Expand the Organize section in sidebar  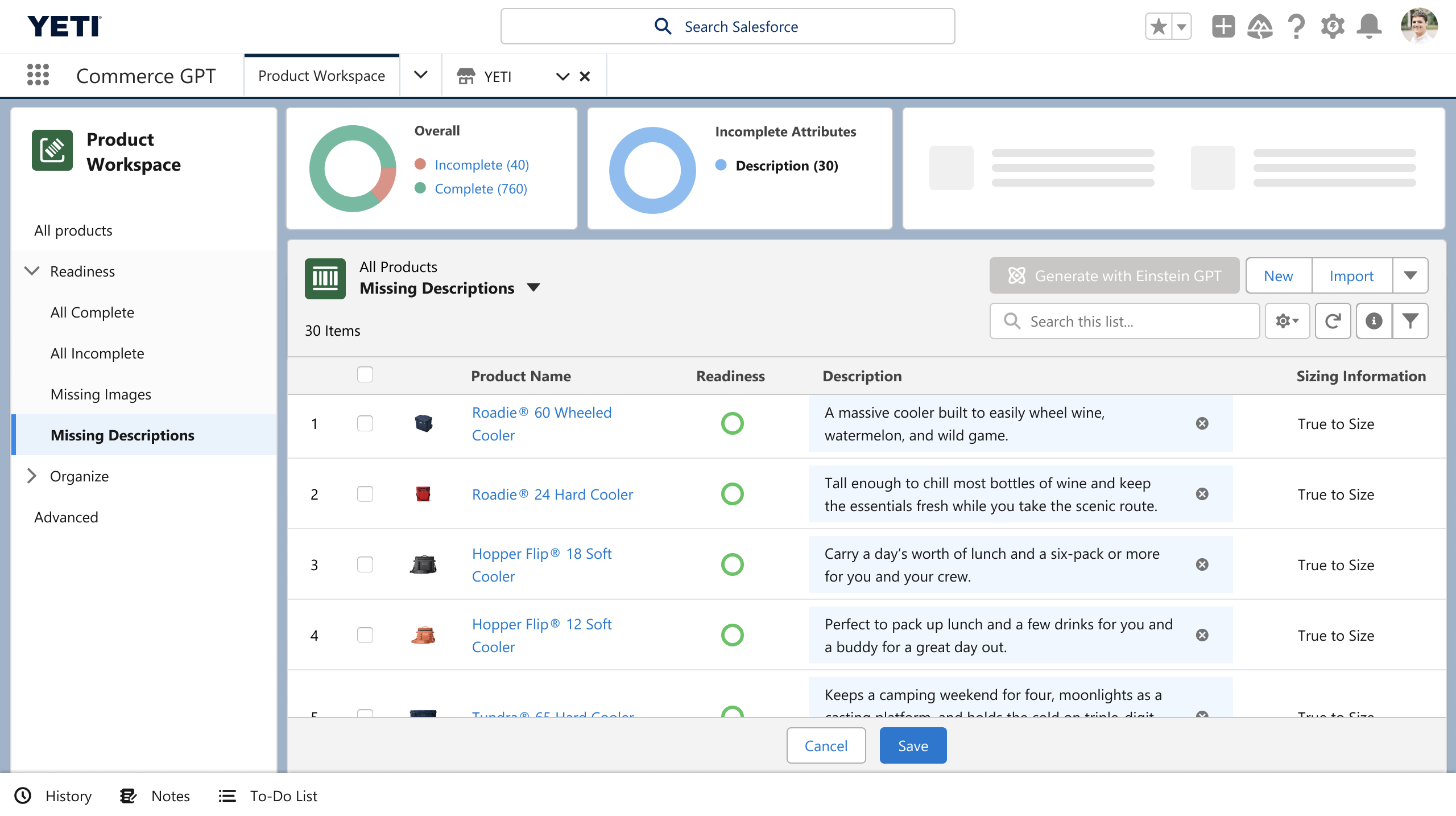31,476
